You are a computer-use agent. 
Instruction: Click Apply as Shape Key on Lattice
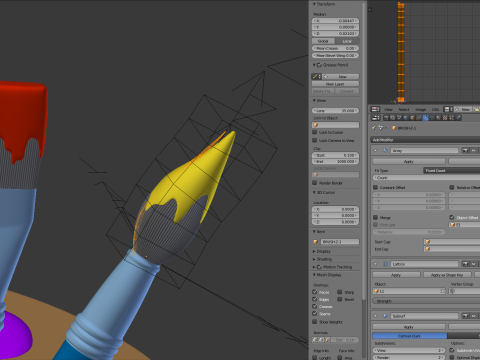click(447, 275)
